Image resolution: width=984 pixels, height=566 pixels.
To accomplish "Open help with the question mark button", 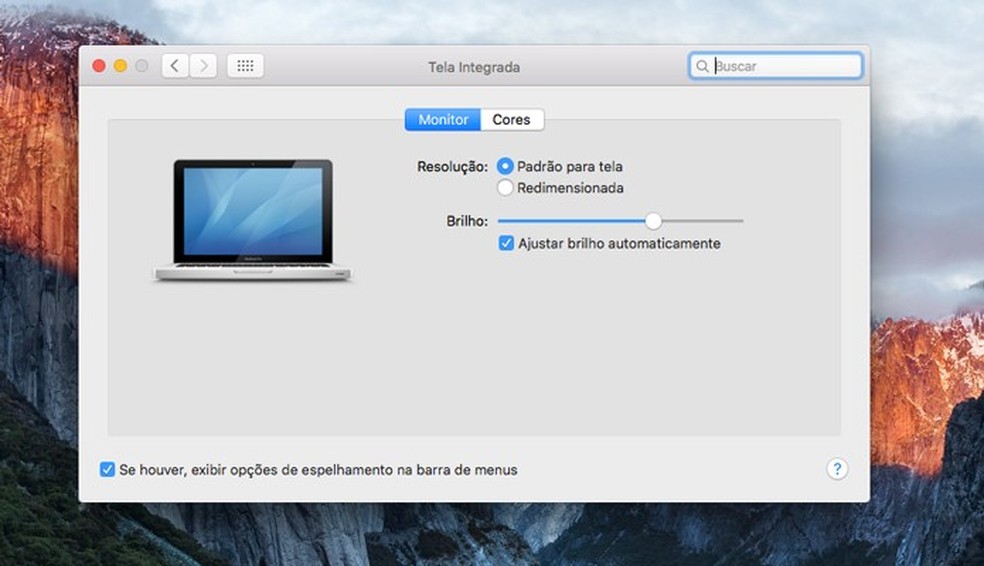I will click(x=837, y=469).
